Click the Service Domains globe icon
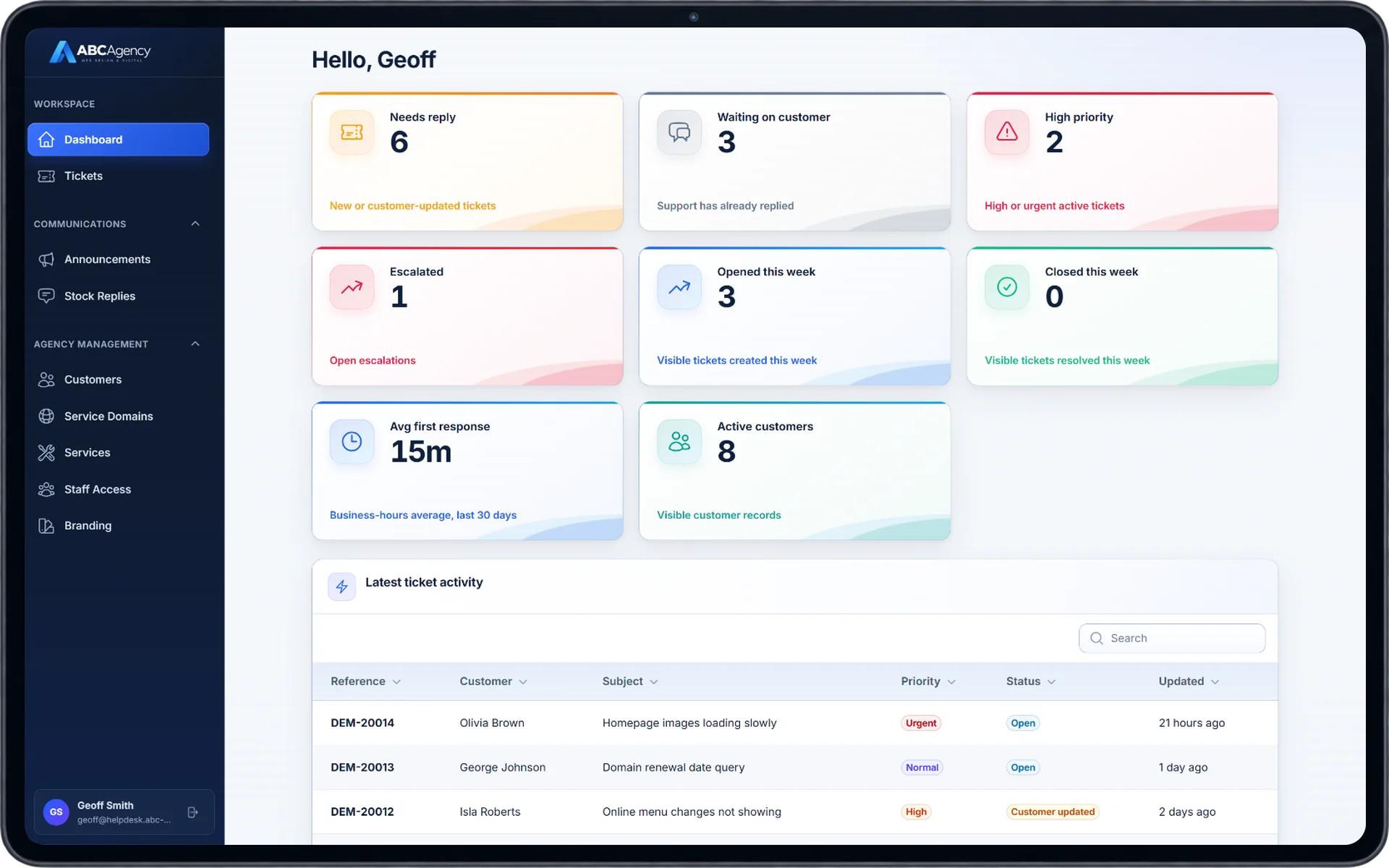This screenshot has height=868, width=1389. click(x=46, y=416)
